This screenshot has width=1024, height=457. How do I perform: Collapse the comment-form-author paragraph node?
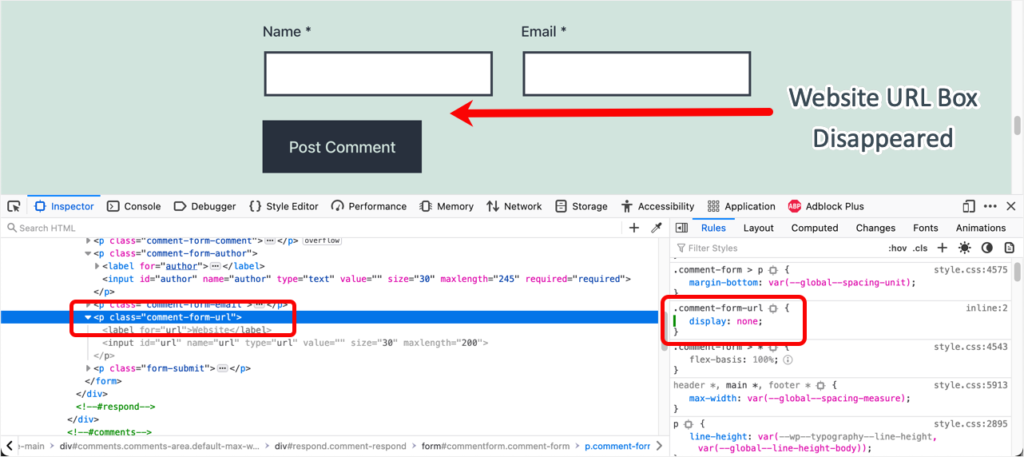click(89, 253)
